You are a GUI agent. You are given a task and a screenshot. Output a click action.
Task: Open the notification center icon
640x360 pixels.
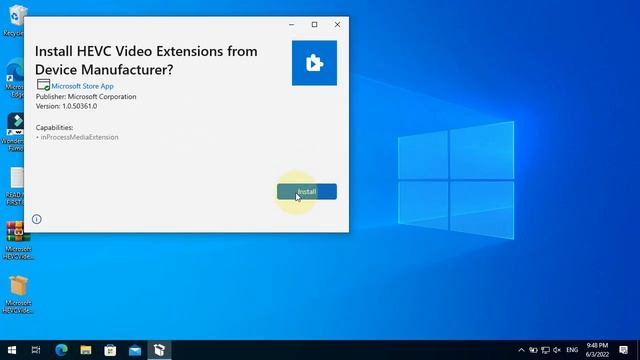(x=623, y=350)
